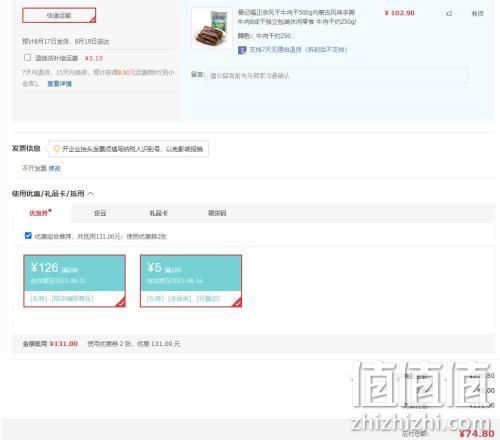The height and width of the screenshot is (440, 500).
Task: Click 查看详情 link for return insurance
Action: pos(59,84)
